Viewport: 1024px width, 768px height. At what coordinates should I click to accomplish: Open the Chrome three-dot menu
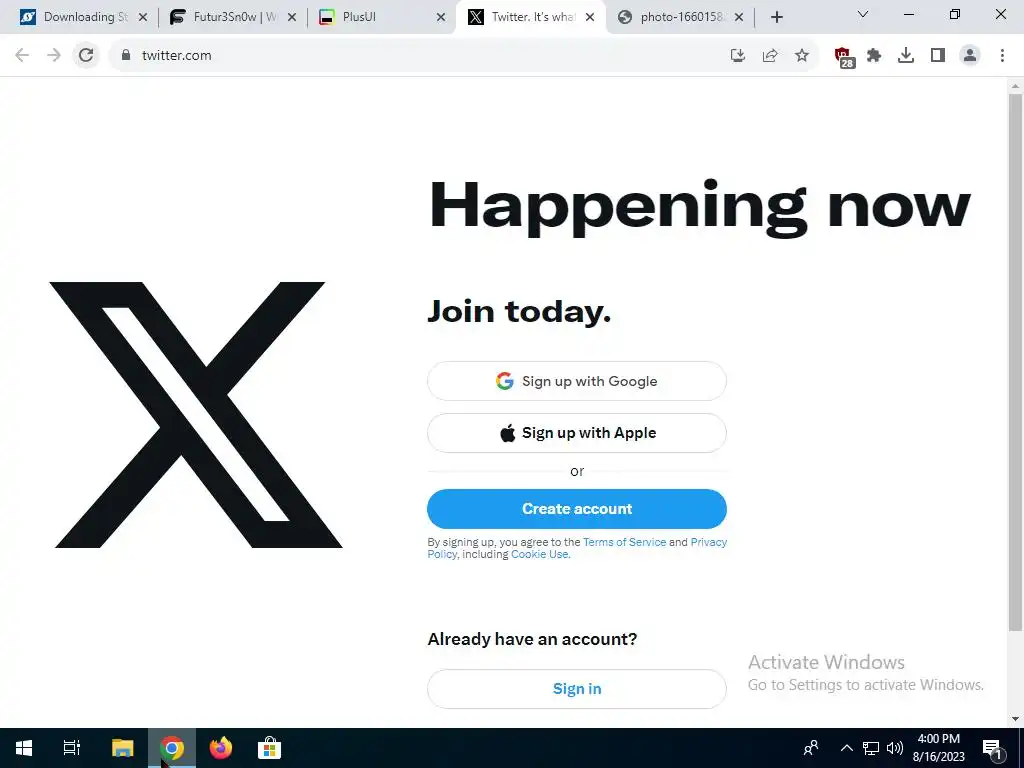[1002, 56]
